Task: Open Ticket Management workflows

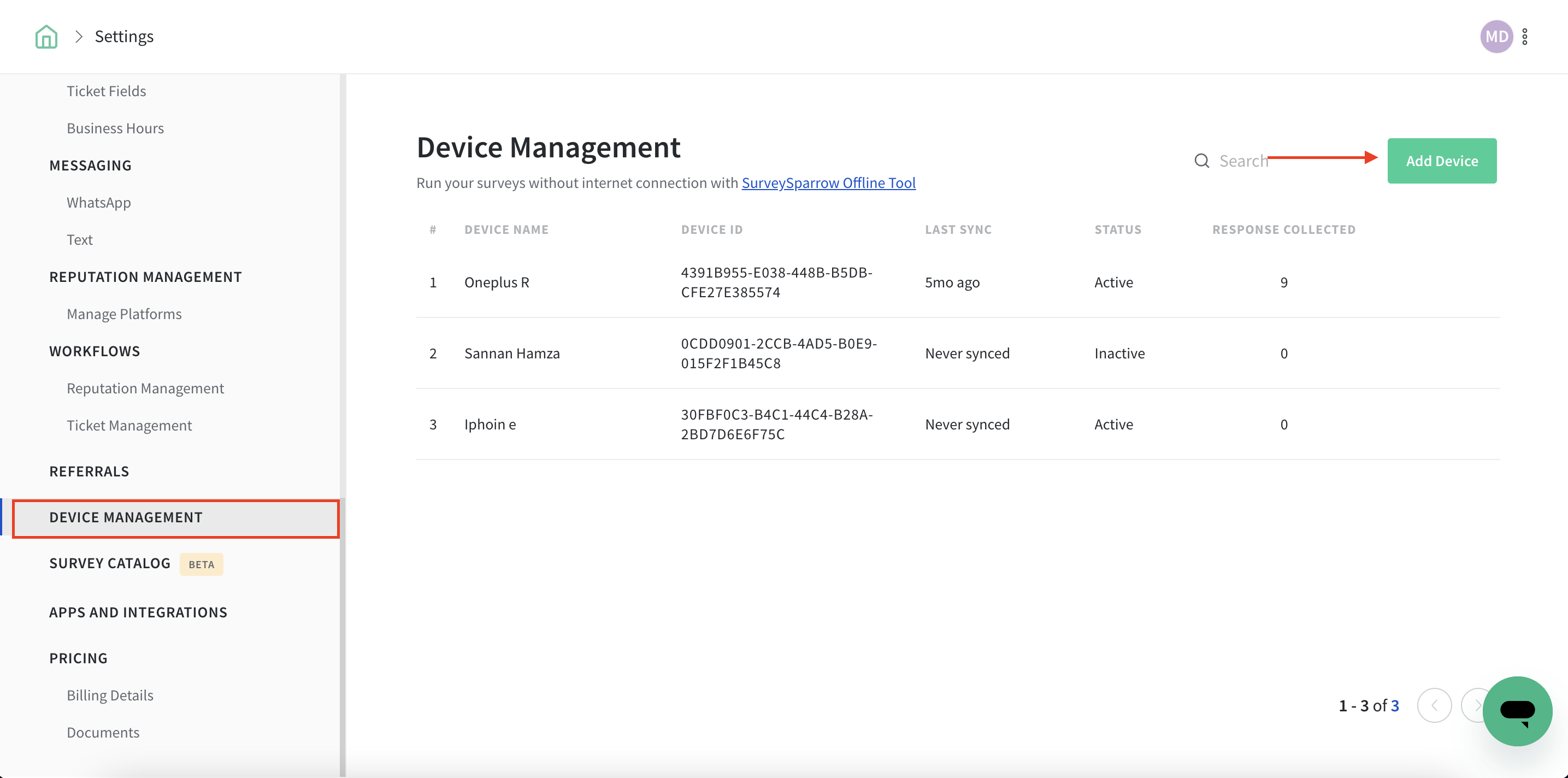Action: pos(129,425)
